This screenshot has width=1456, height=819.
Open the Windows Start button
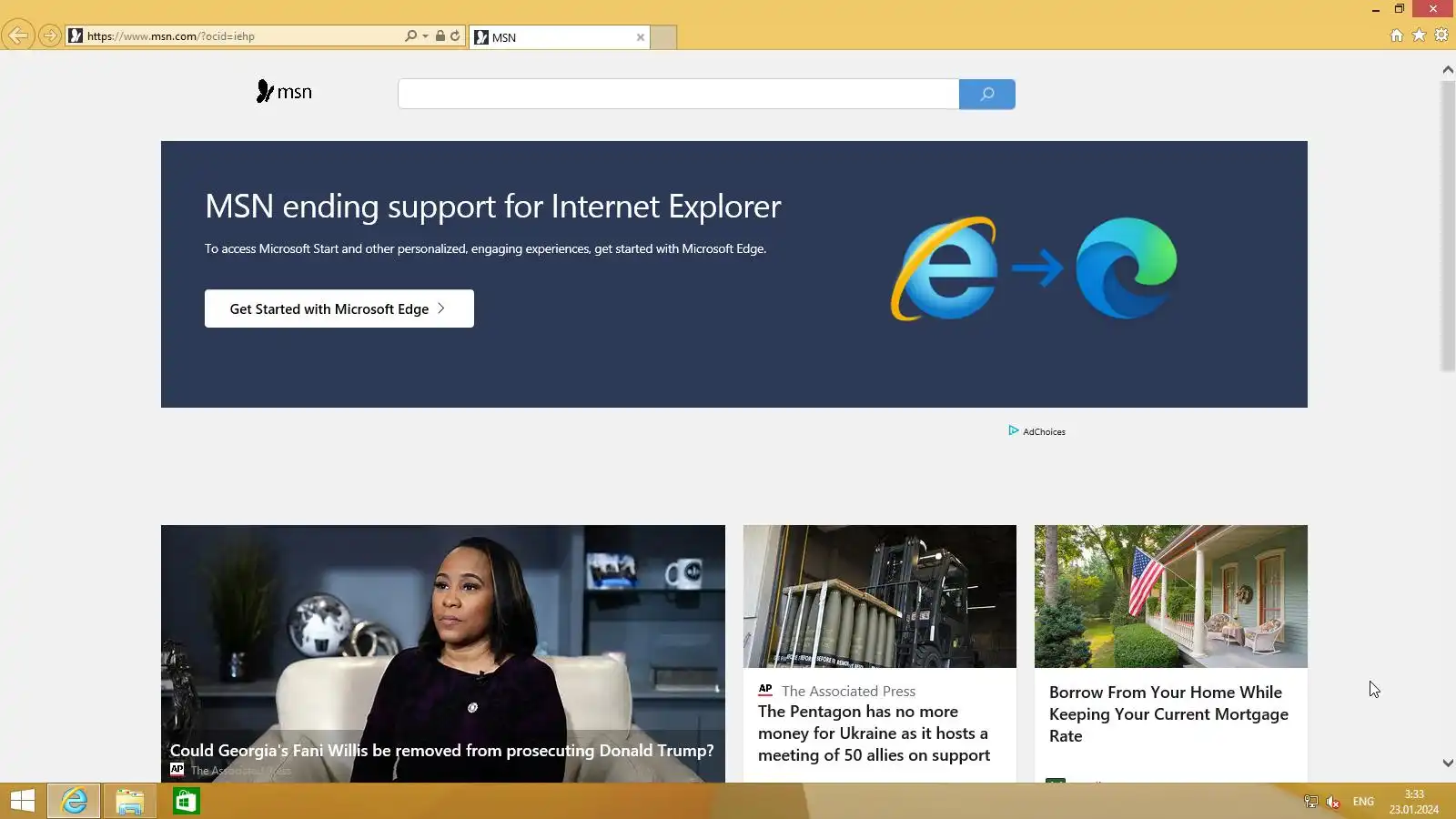[23, 801]
